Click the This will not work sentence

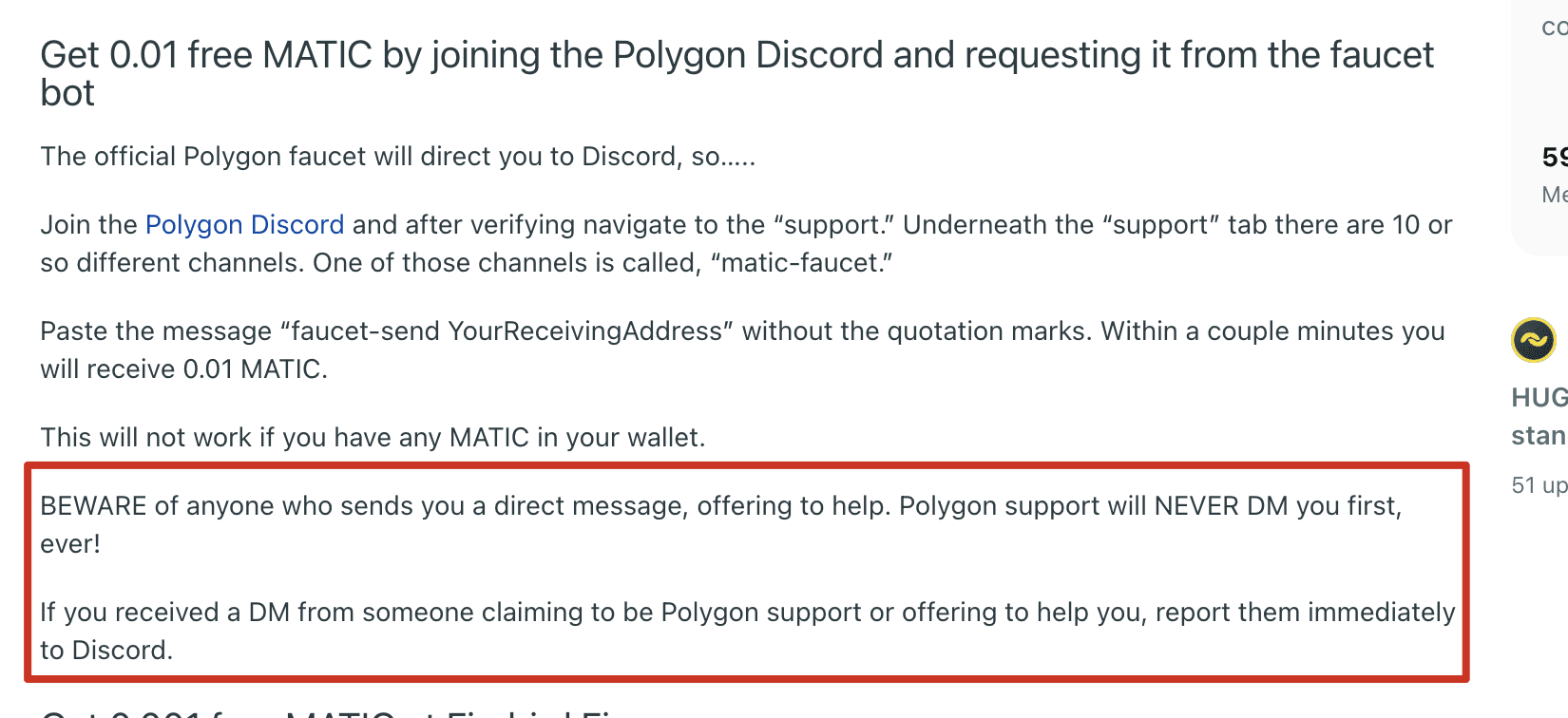[373, 438]
